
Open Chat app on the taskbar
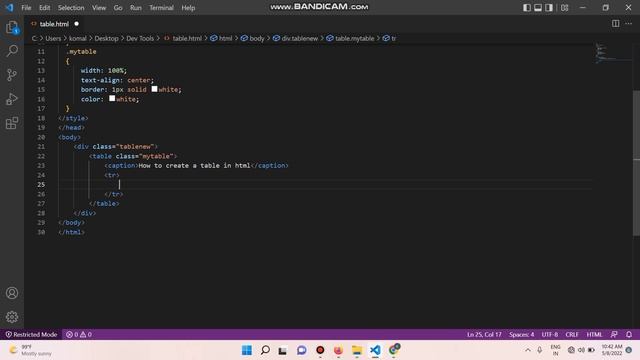[302, 350]
